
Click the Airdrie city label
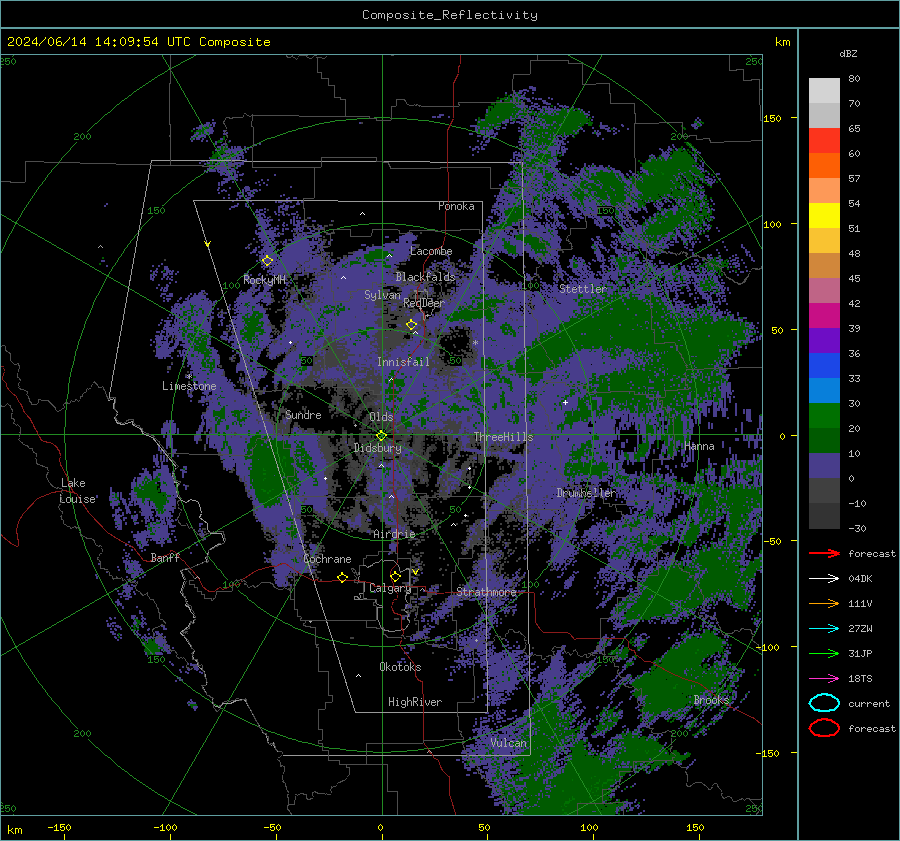pyautogui.click(x=394, y=534)
